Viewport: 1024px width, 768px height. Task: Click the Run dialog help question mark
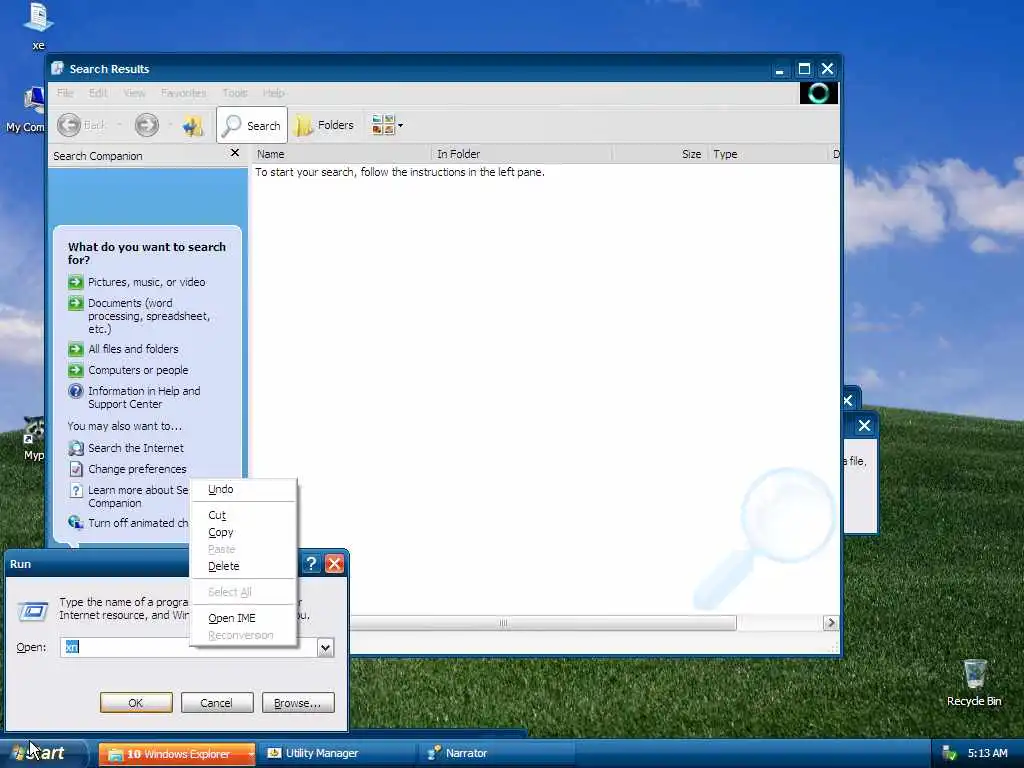(311, 564)
